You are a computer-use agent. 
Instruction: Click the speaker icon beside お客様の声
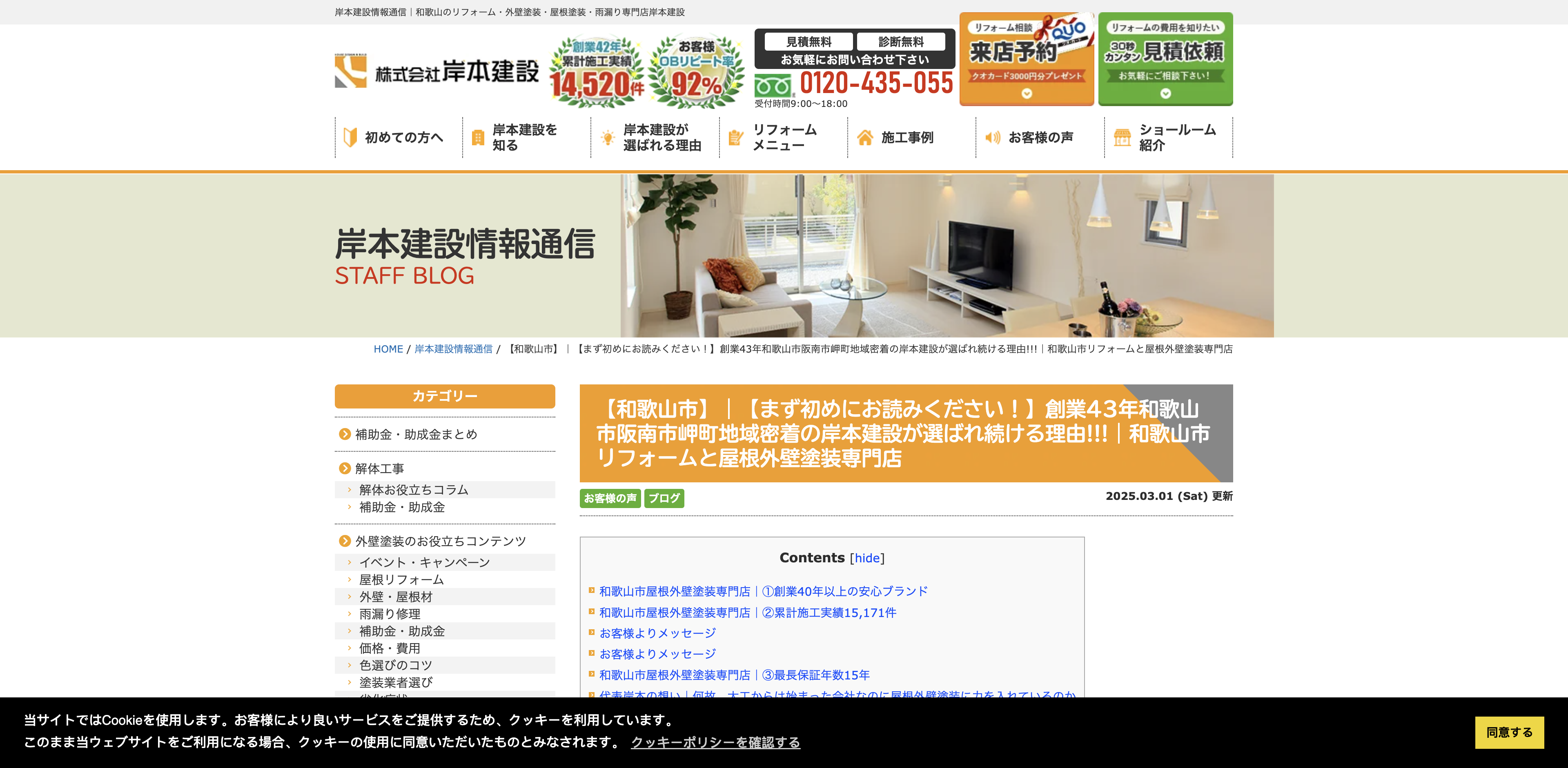point(993,138)
